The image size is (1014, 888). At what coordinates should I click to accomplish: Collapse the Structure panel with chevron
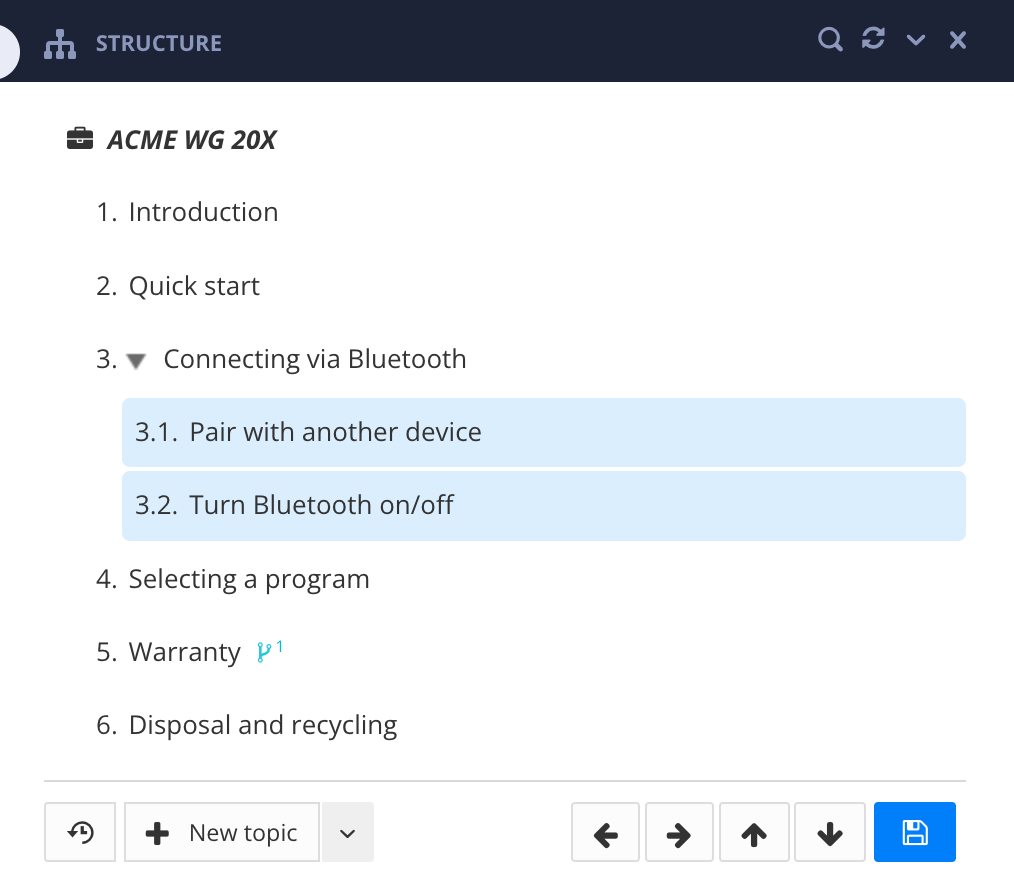pyautogui.click(x=916, y=40)
